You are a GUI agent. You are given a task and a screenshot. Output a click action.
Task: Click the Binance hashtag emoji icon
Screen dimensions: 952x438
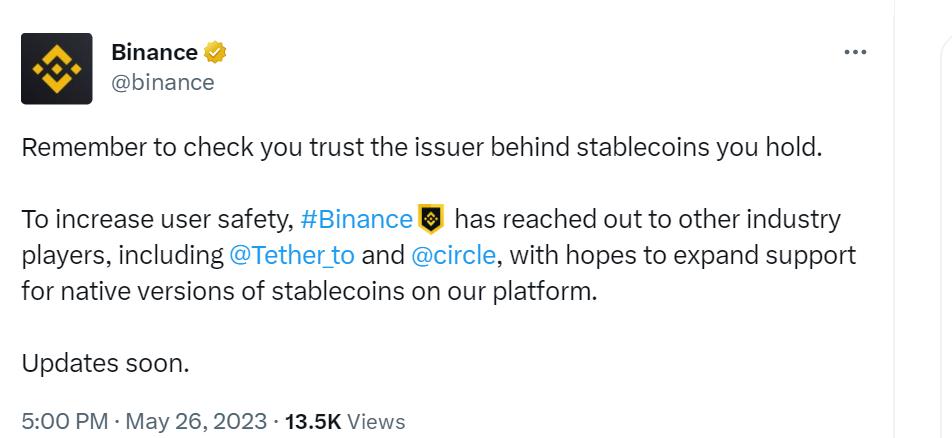[431, 219]
